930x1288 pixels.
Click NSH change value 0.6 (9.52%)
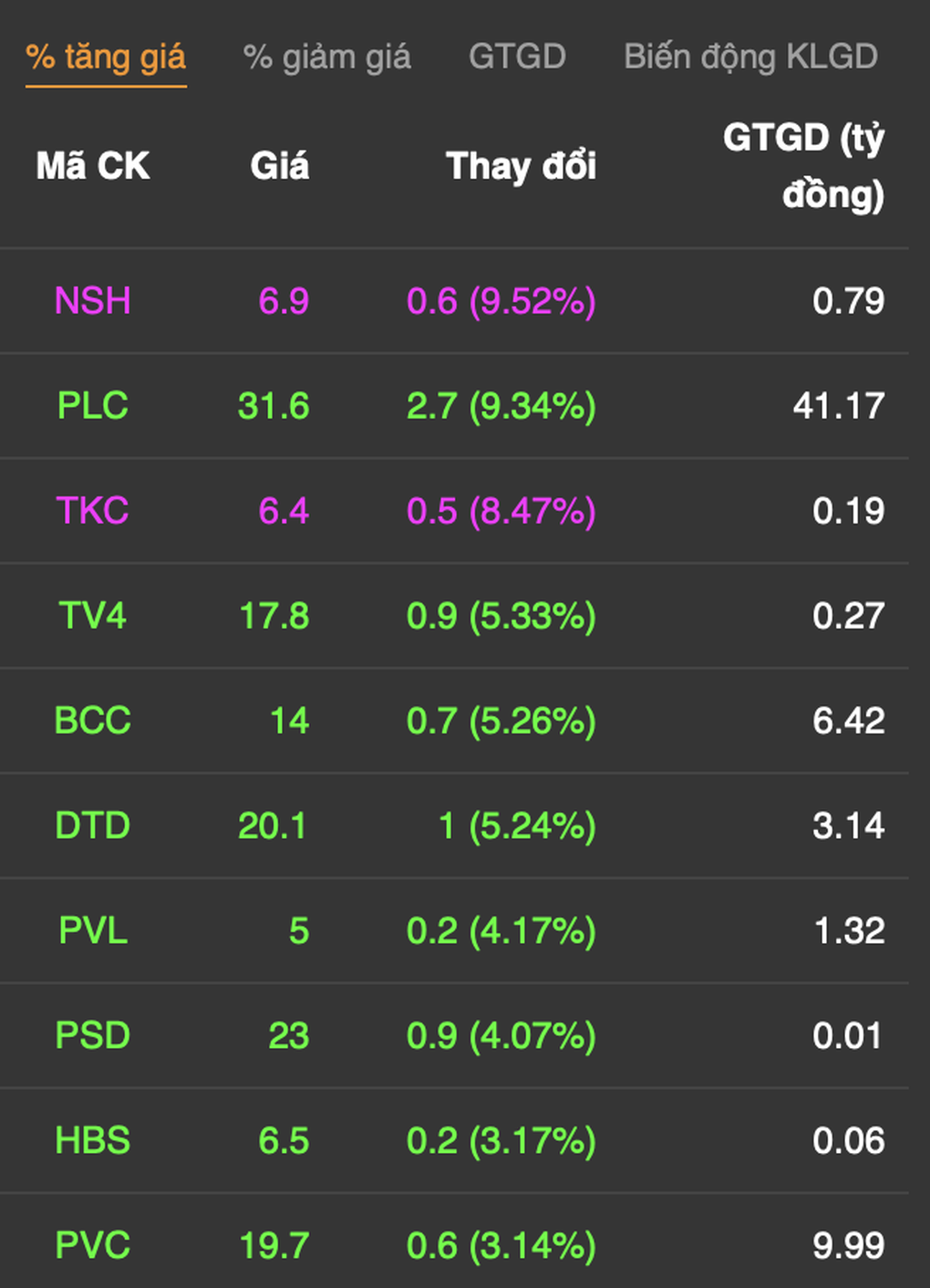[501, 301]
